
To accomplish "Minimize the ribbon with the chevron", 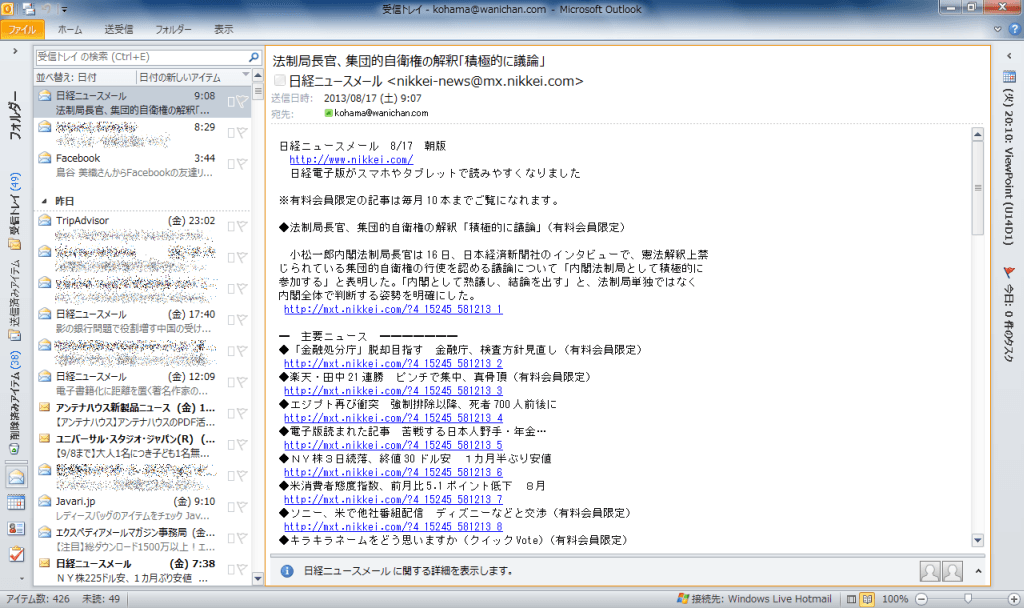I will 997,29.
